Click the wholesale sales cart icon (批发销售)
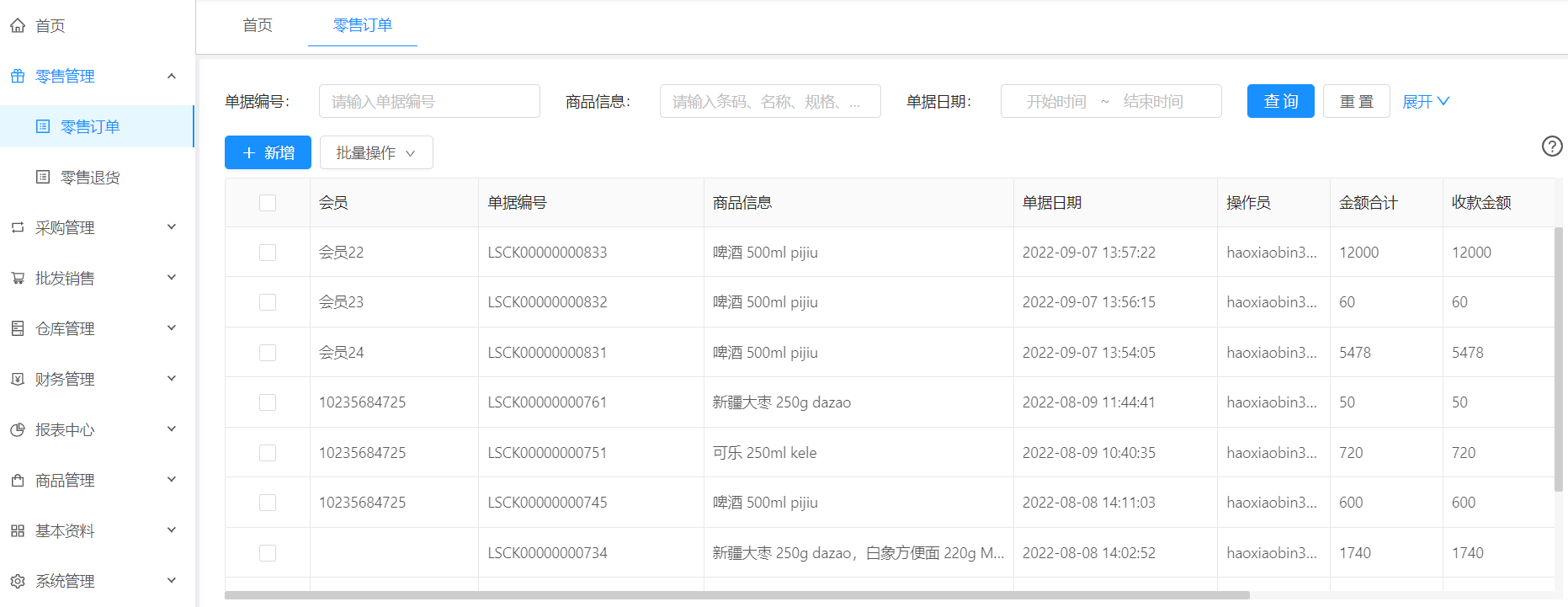Viewport: 1568px width, 607px height. click(x=18, y=279)
